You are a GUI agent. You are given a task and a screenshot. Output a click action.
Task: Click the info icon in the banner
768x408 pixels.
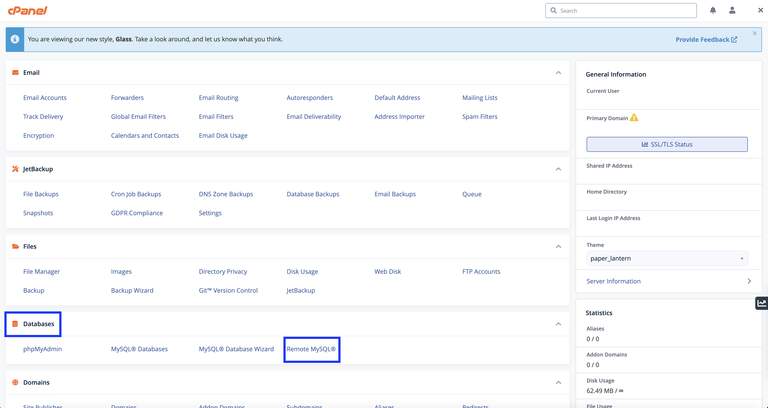15,39
